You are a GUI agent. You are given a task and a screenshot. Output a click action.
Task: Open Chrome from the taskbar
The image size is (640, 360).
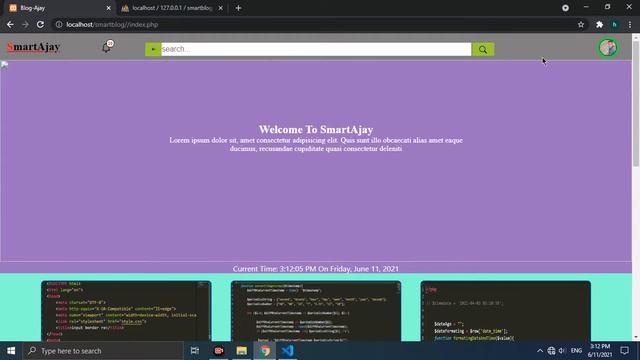[265, 351]
